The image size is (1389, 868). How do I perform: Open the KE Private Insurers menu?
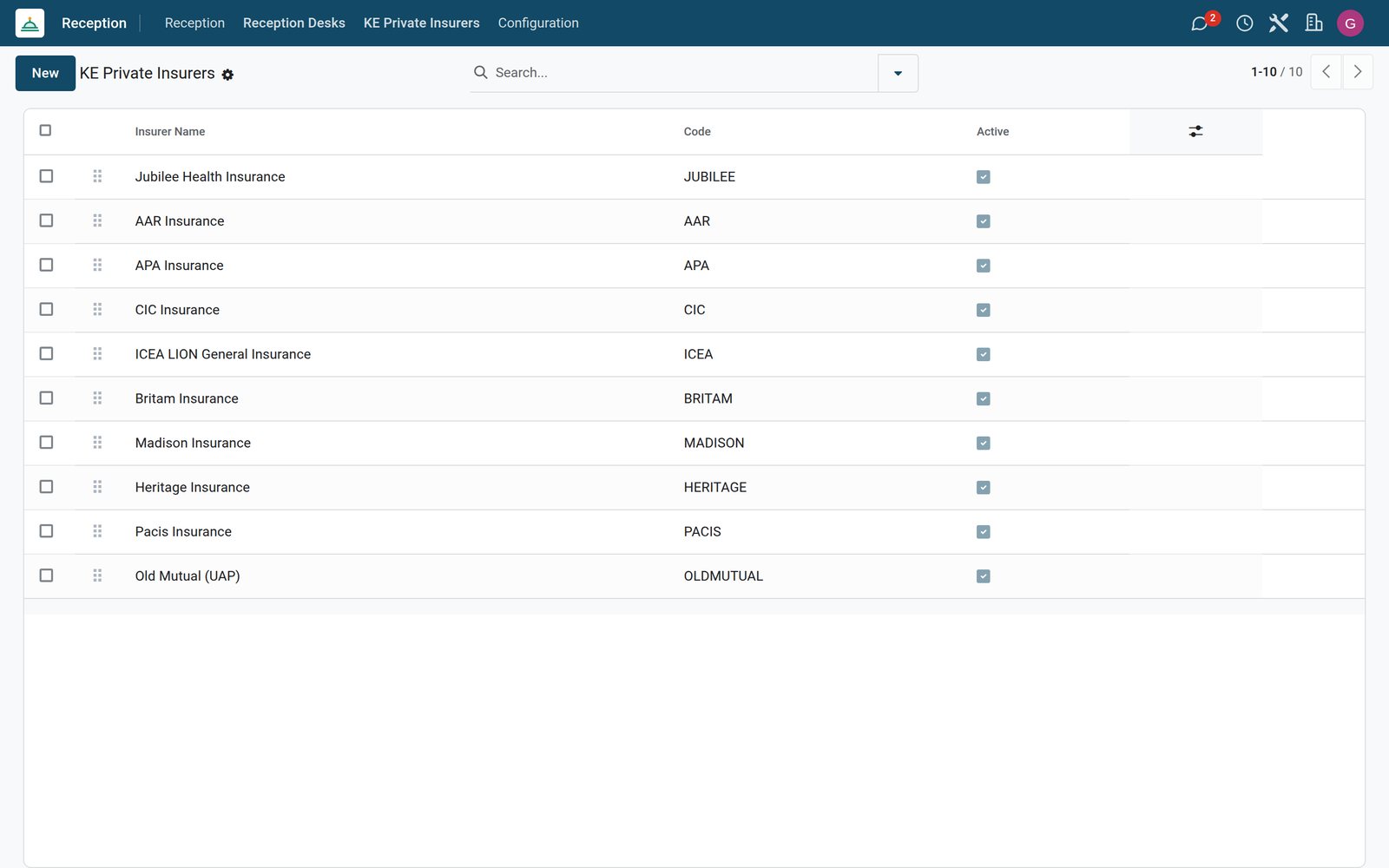click(421, 23)
